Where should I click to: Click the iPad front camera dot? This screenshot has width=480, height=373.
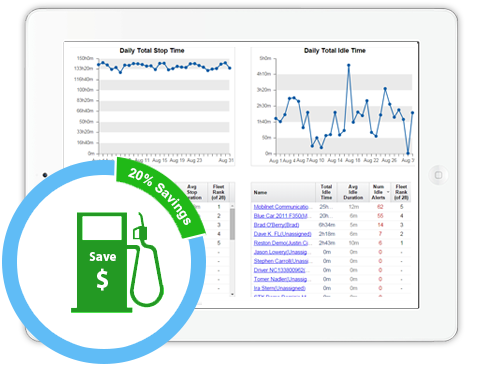45,175
